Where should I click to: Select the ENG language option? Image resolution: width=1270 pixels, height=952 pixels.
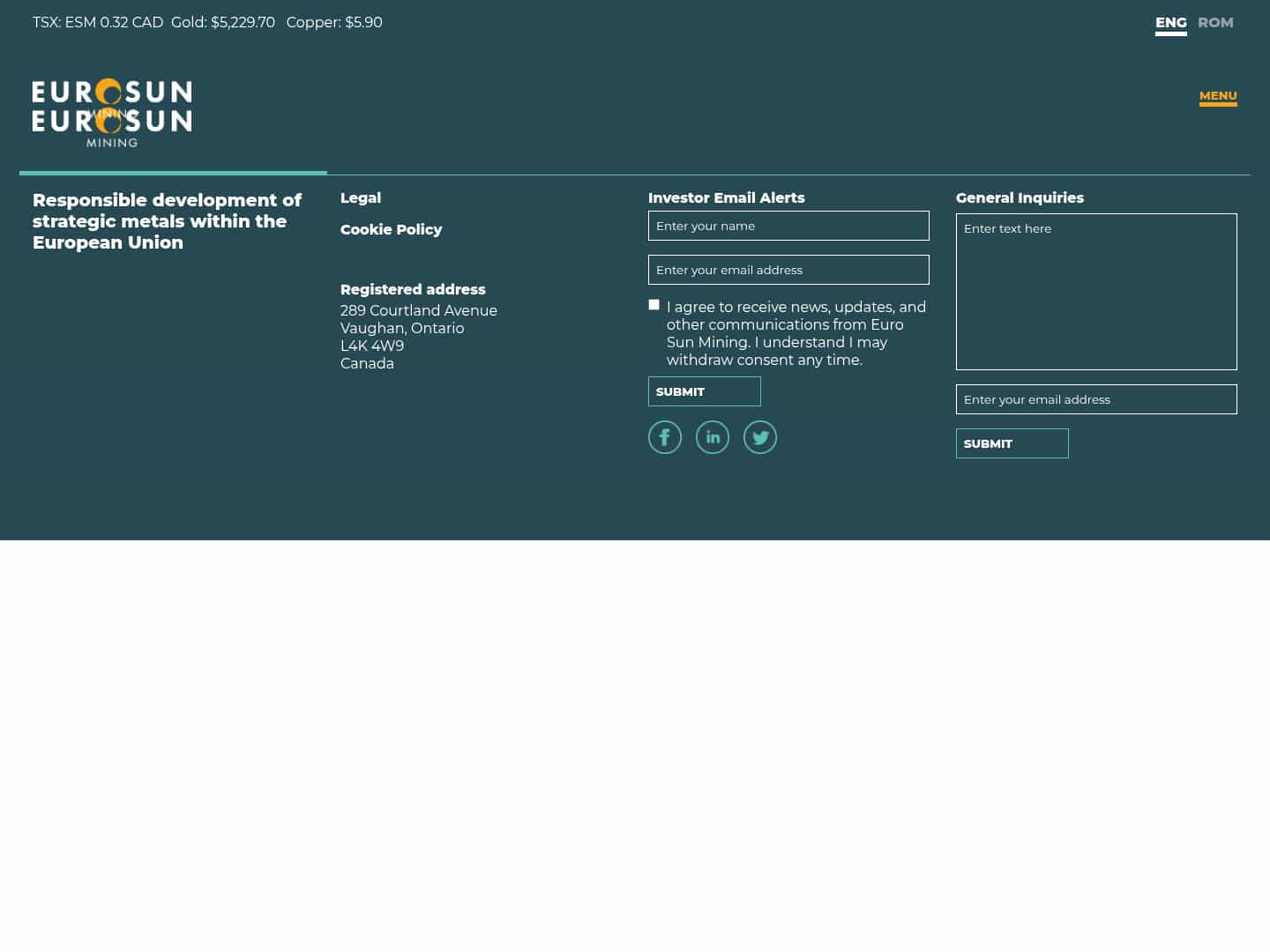1171,22
